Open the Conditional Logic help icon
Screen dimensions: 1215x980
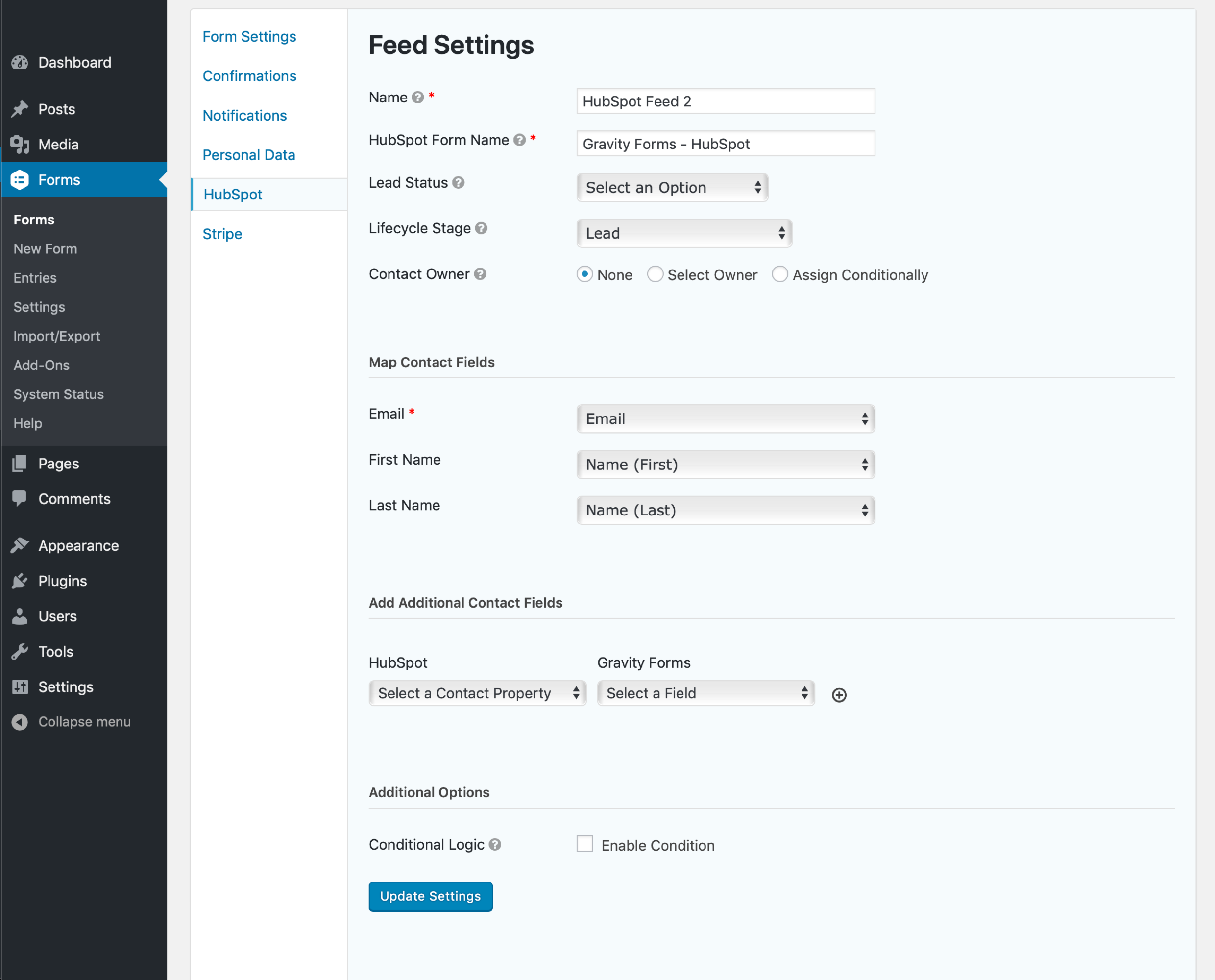pyautogui.click(x=495, y=845)
